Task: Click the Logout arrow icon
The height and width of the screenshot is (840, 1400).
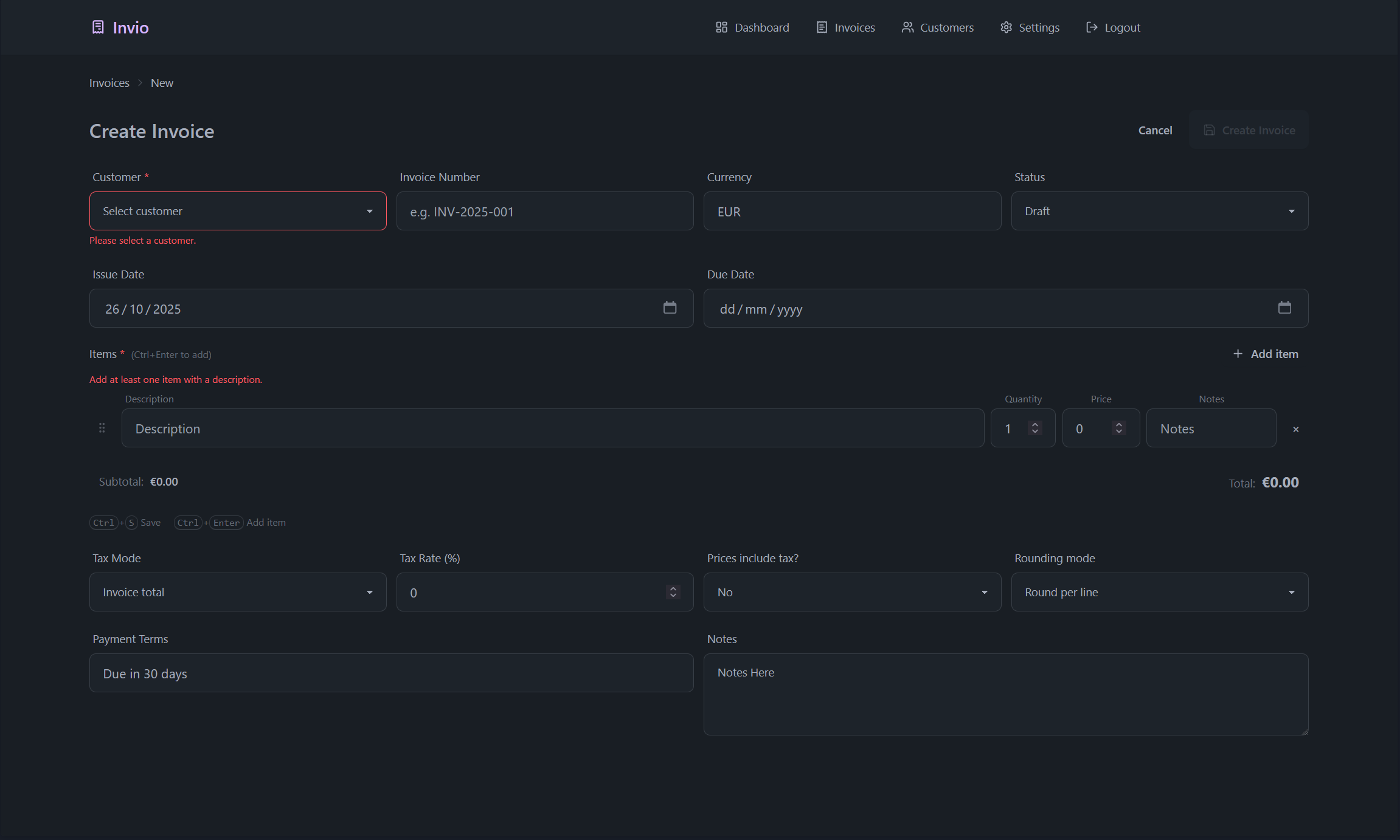Action: [1092, 27]
